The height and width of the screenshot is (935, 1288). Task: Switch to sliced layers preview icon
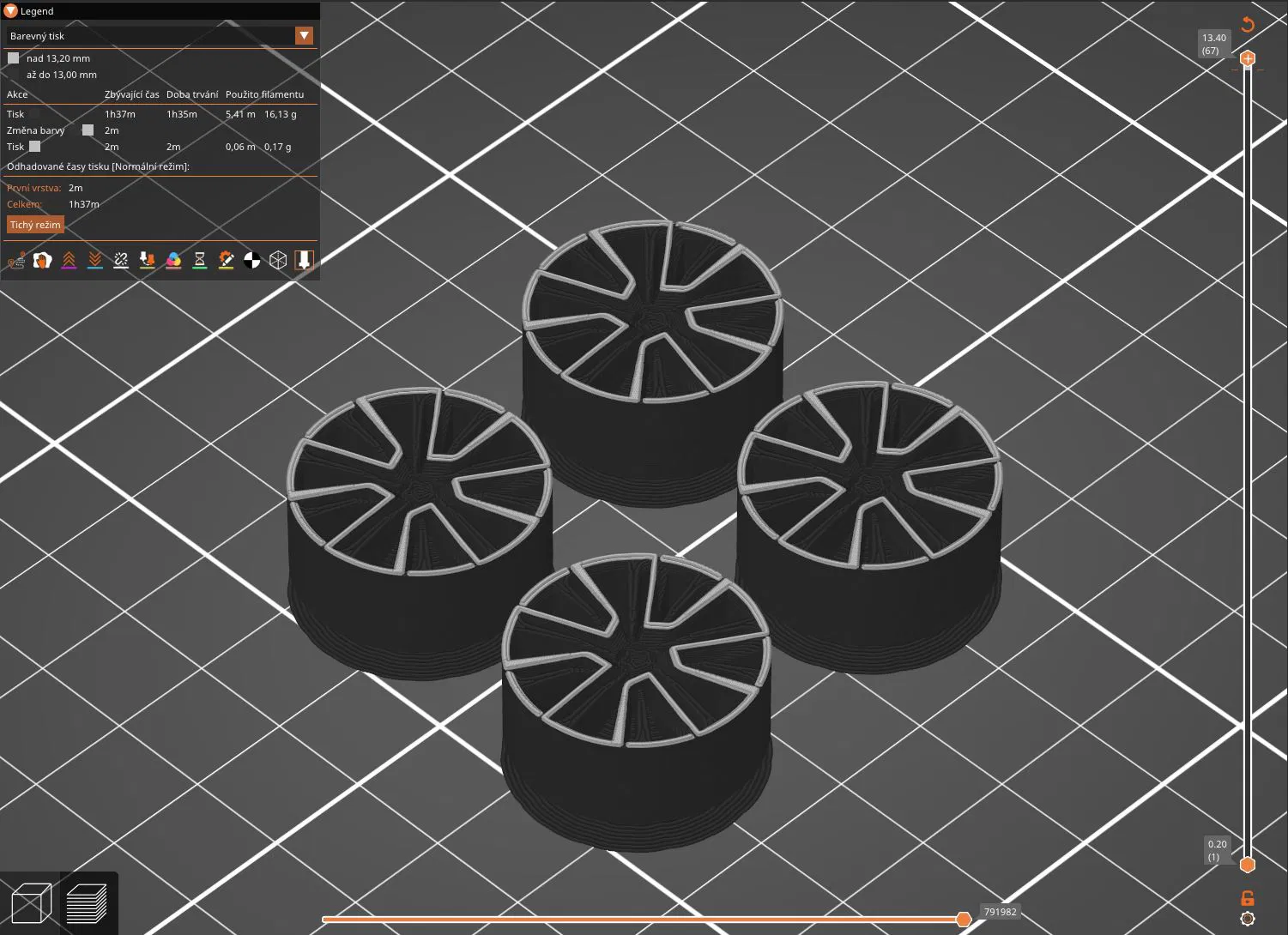[87, 903]
